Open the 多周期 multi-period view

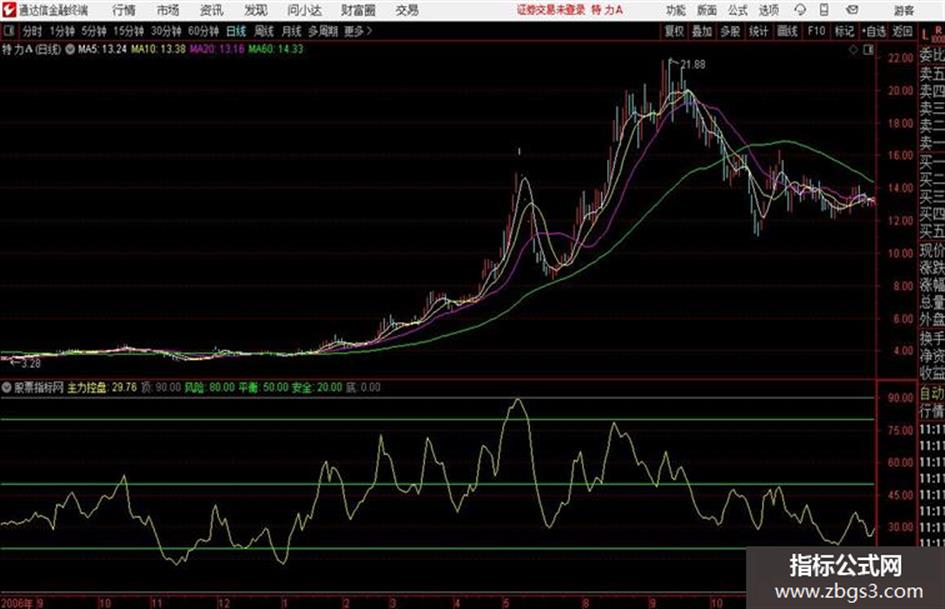pos(323,31)
